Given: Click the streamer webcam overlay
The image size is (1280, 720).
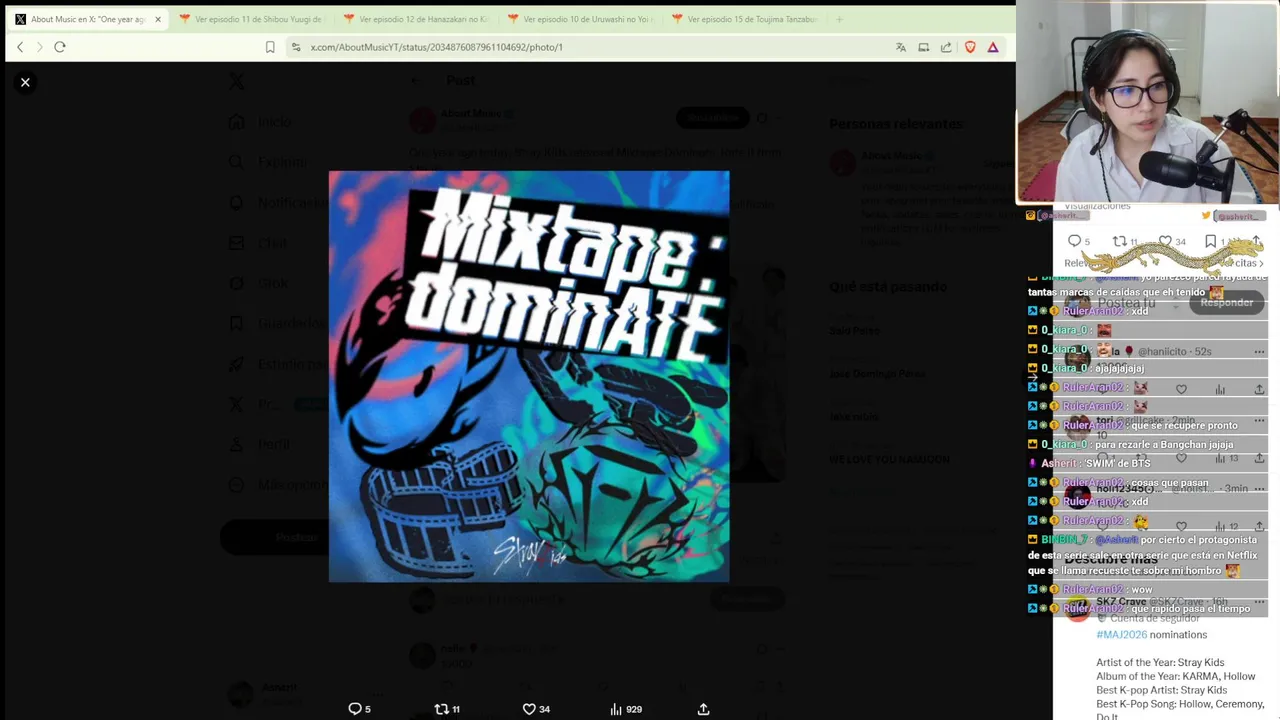Looking at the screenshot, I should click(1148, 102).
